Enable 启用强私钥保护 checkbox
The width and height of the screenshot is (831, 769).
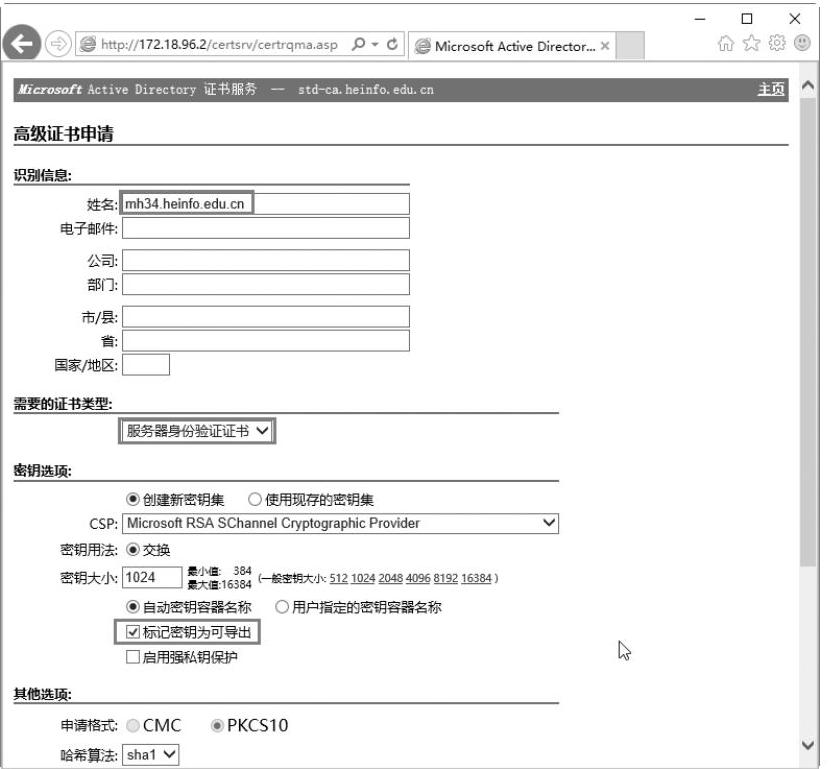click(x=132, y=657)
